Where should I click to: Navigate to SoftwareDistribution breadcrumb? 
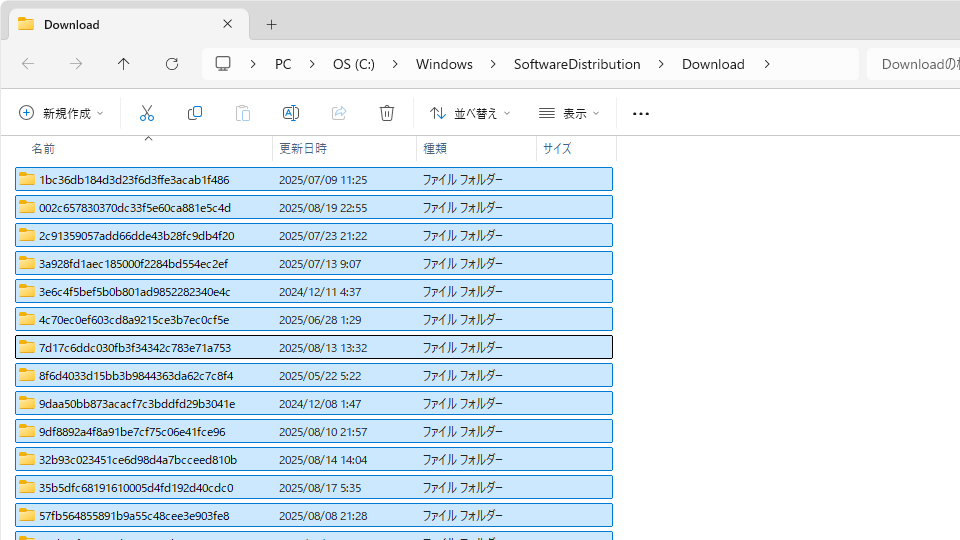tap(577, 64)
